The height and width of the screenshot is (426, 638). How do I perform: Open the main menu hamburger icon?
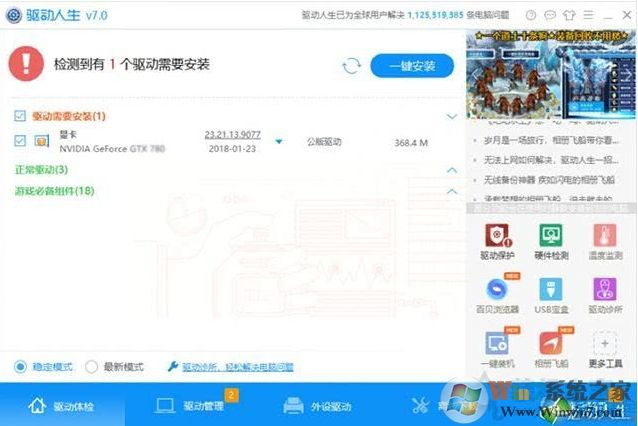coord(588,15)
